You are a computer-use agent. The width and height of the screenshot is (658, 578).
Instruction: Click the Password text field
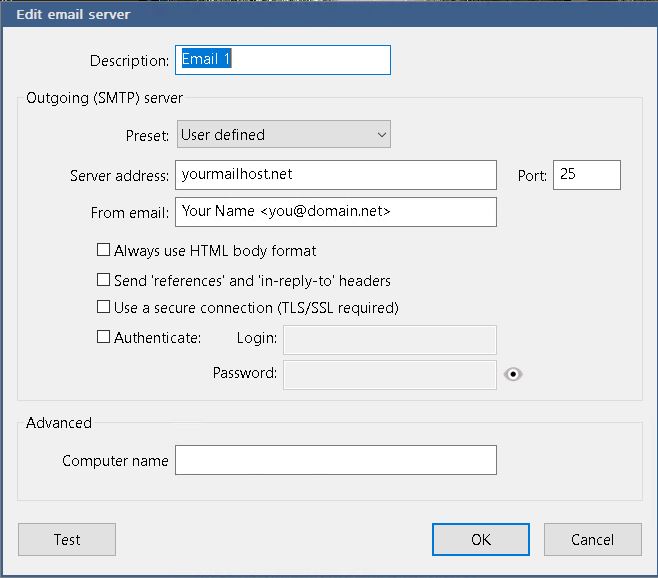tap(390, 374)
